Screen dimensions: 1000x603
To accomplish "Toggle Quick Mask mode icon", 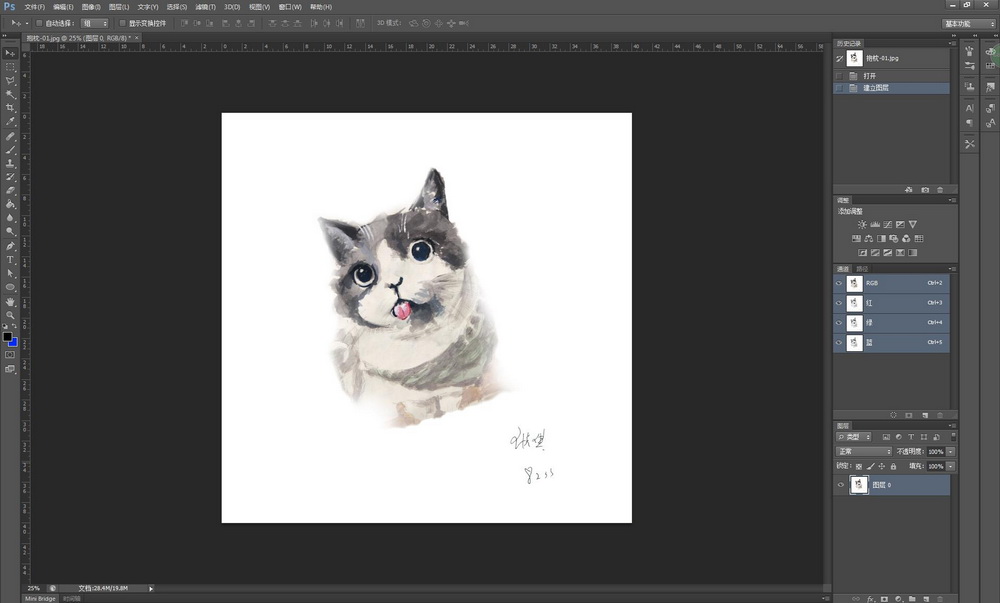I will coord(10,355).
